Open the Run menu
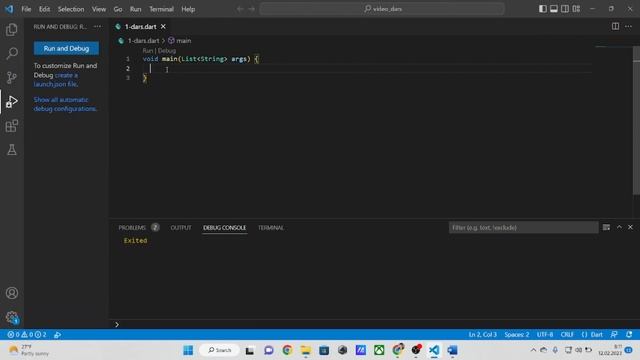Screen dimensions: 640x360 (x=136, y=9)
